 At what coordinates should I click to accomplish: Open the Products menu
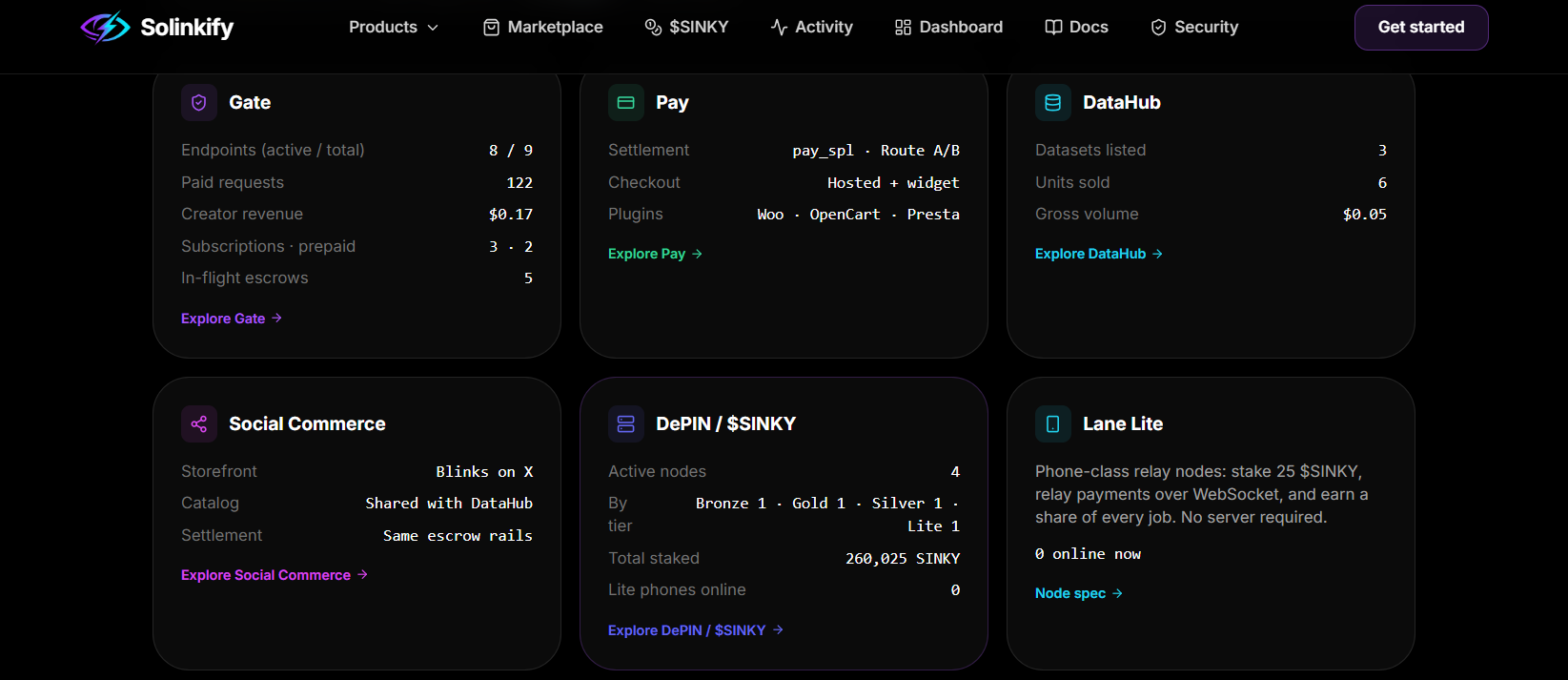pos(394,28)
